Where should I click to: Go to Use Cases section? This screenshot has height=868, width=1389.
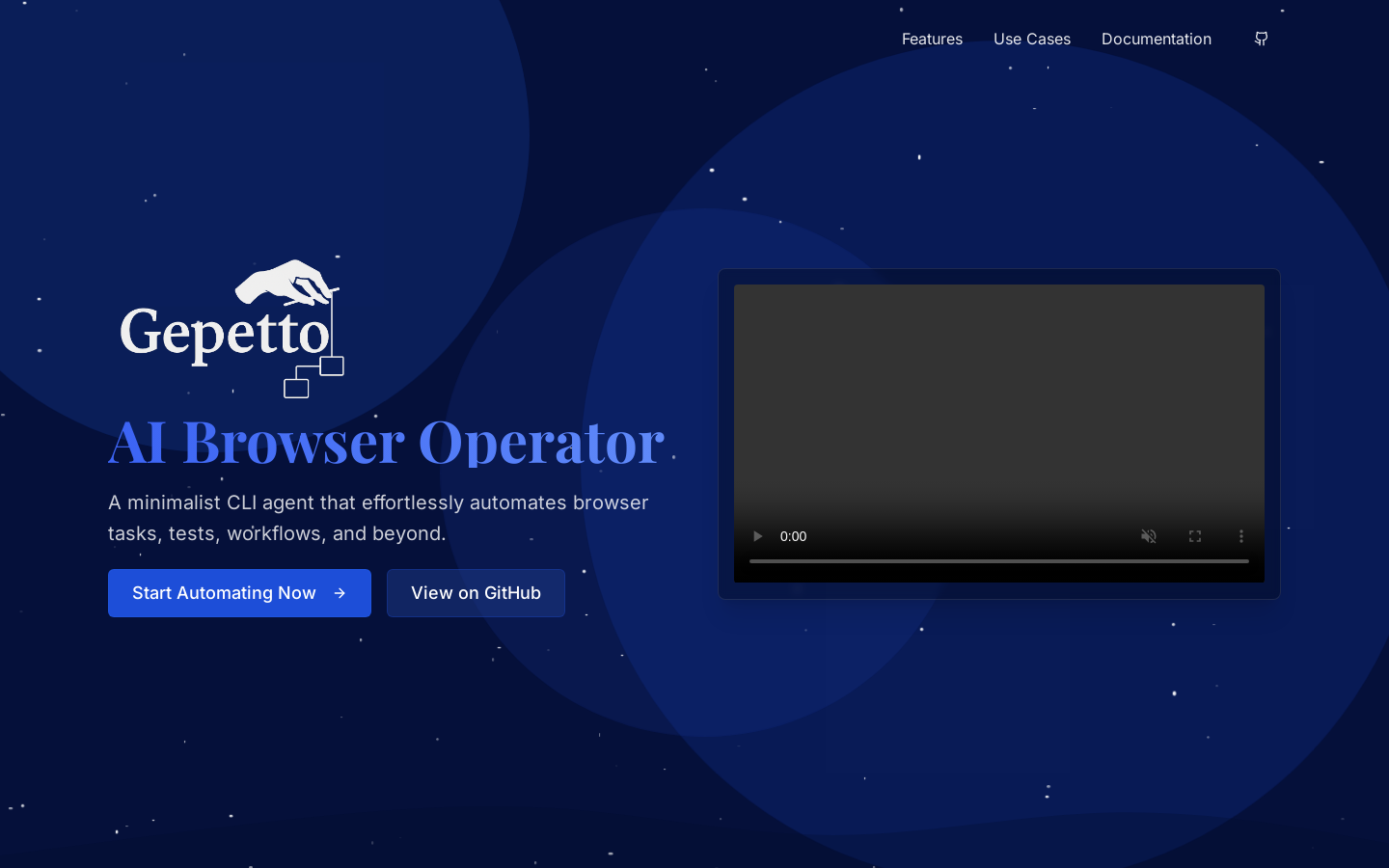coord(1032,39)
